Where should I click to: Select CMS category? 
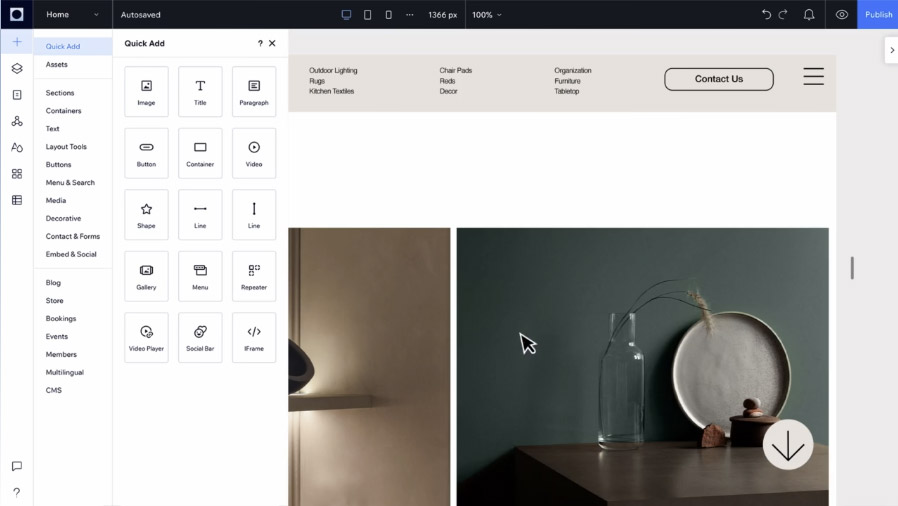click(x=54, y=390)
